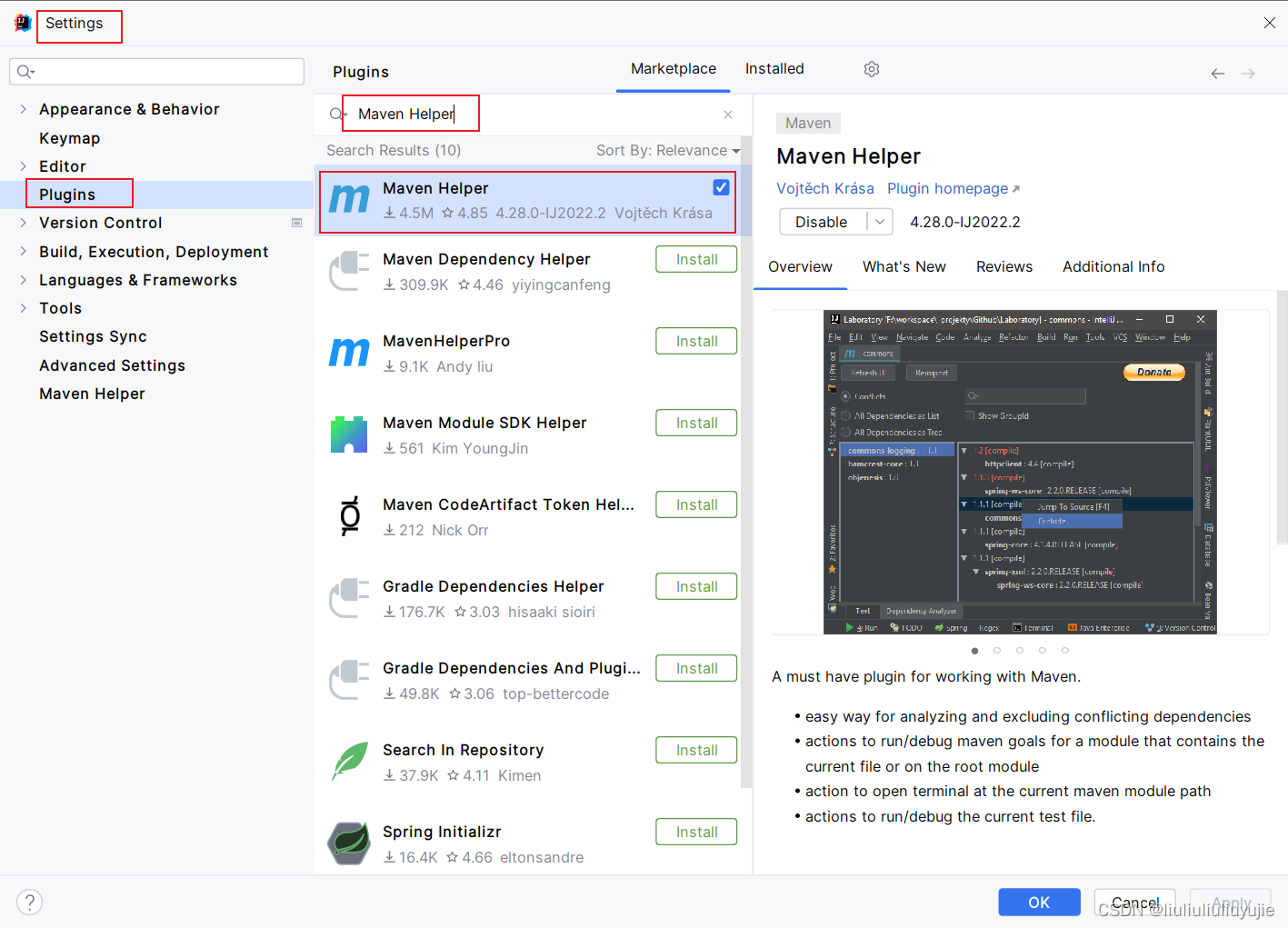Install Maven CodeArtifact Token Helper

tap(696, 504)
